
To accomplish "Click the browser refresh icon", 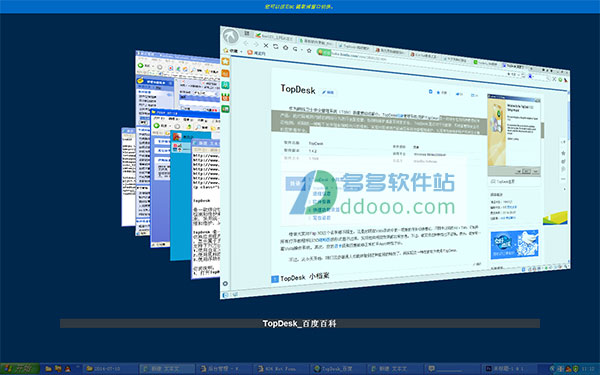I will pyautogui.click(x=276, y=46).
